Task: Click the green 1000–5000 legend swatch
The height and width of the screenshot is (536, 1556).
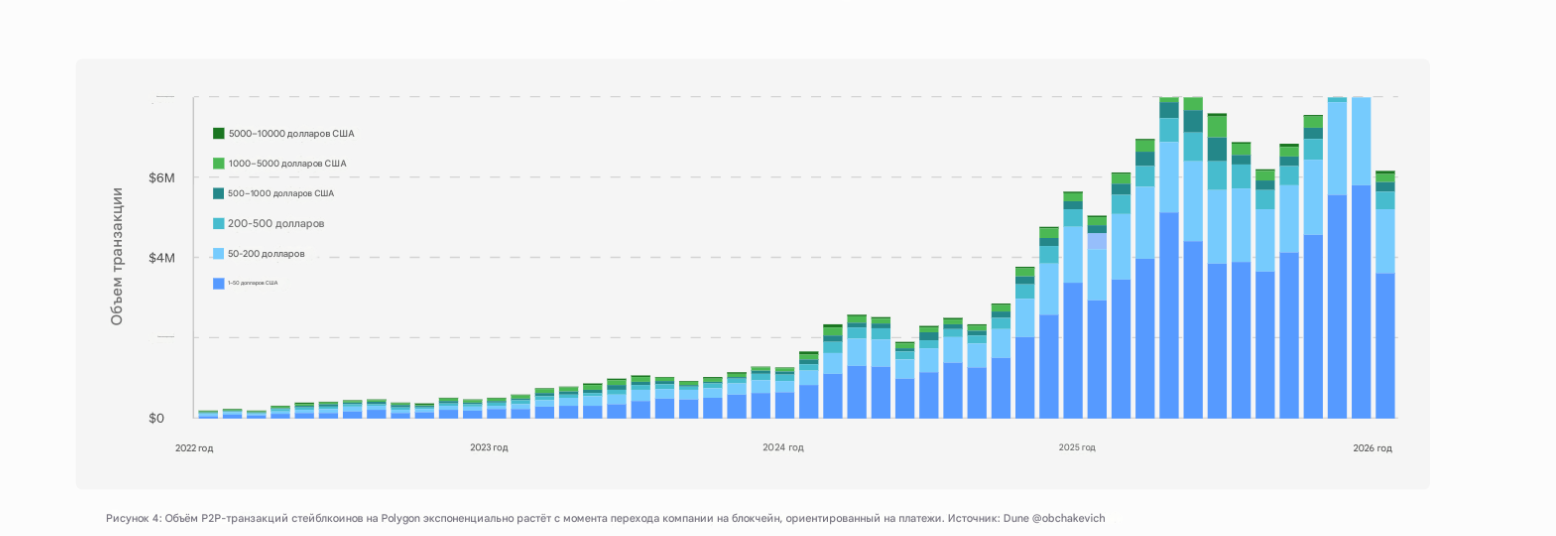Action: point(219,163)
